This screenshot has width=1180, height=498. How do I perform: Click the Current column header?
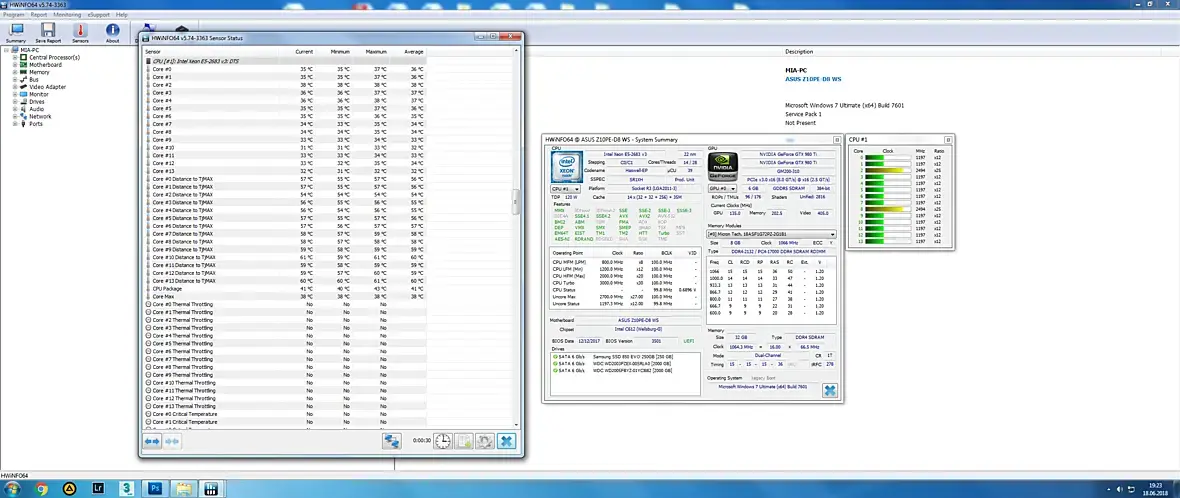click(x=304, y=52)
